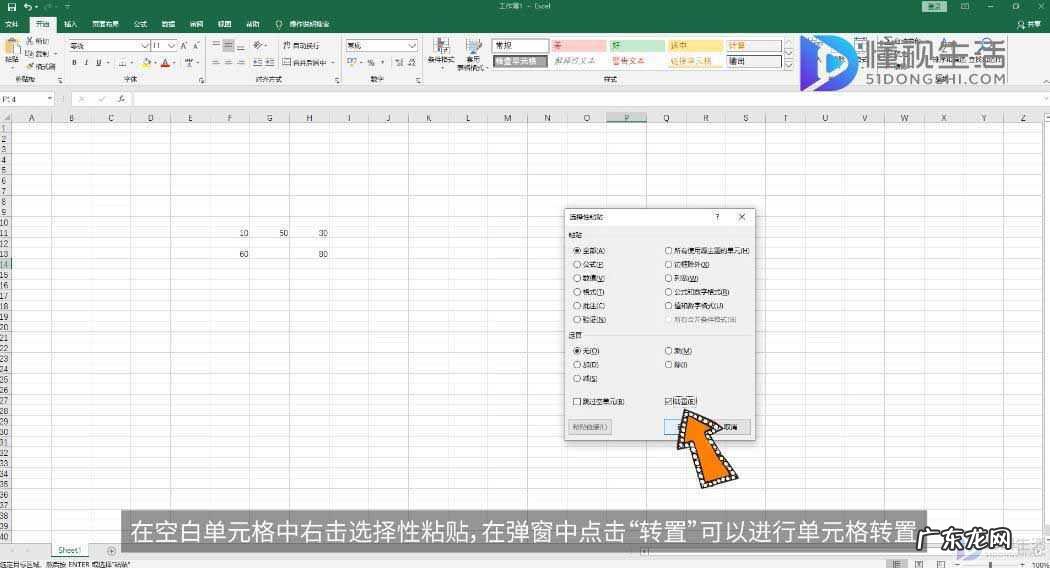Toggle Bold formatting
The width and height of the screenshot is (1050, 568).
click(x=74, y=63)
